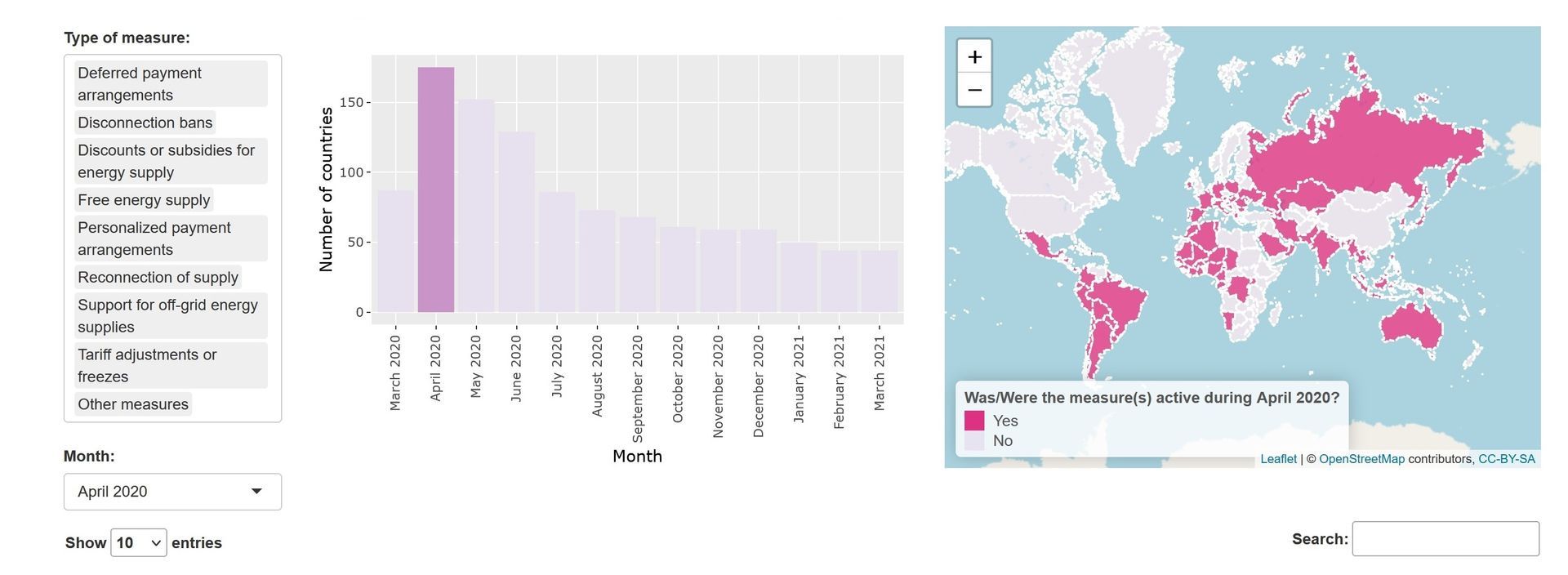1568x575 pixels.
Task: Click in the Search input field
Action: [x=1445, y=539]
